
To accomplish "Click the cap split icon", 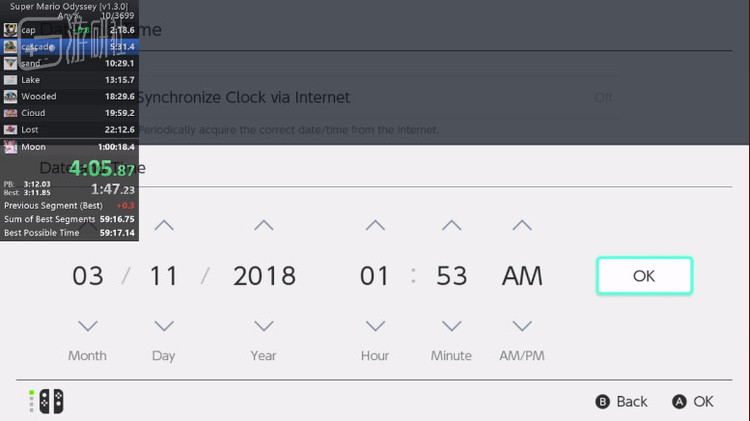I will point(11,30).
